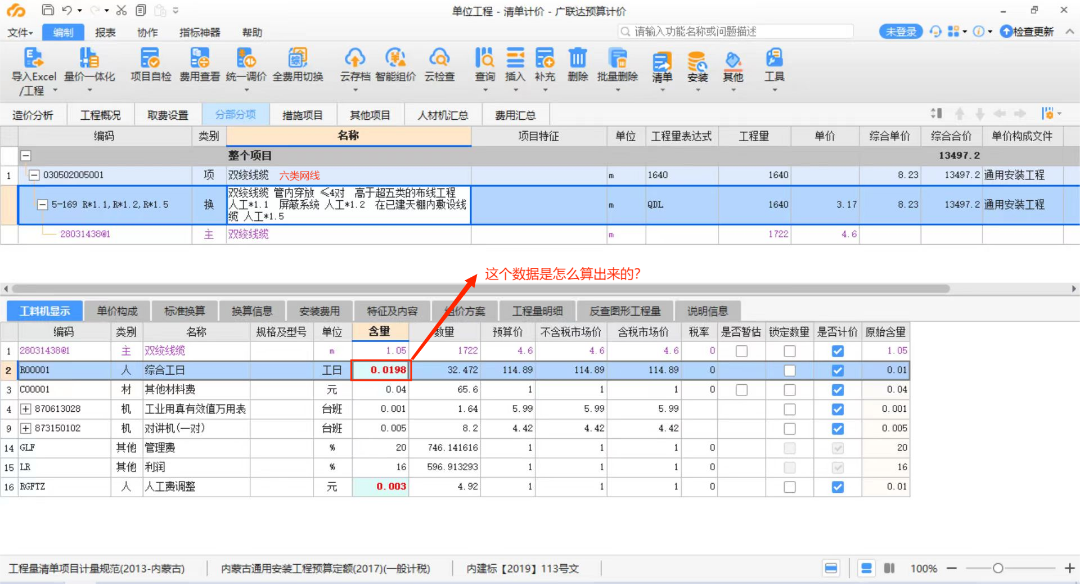Collapse the 整个项目 root node

point(25,156)
